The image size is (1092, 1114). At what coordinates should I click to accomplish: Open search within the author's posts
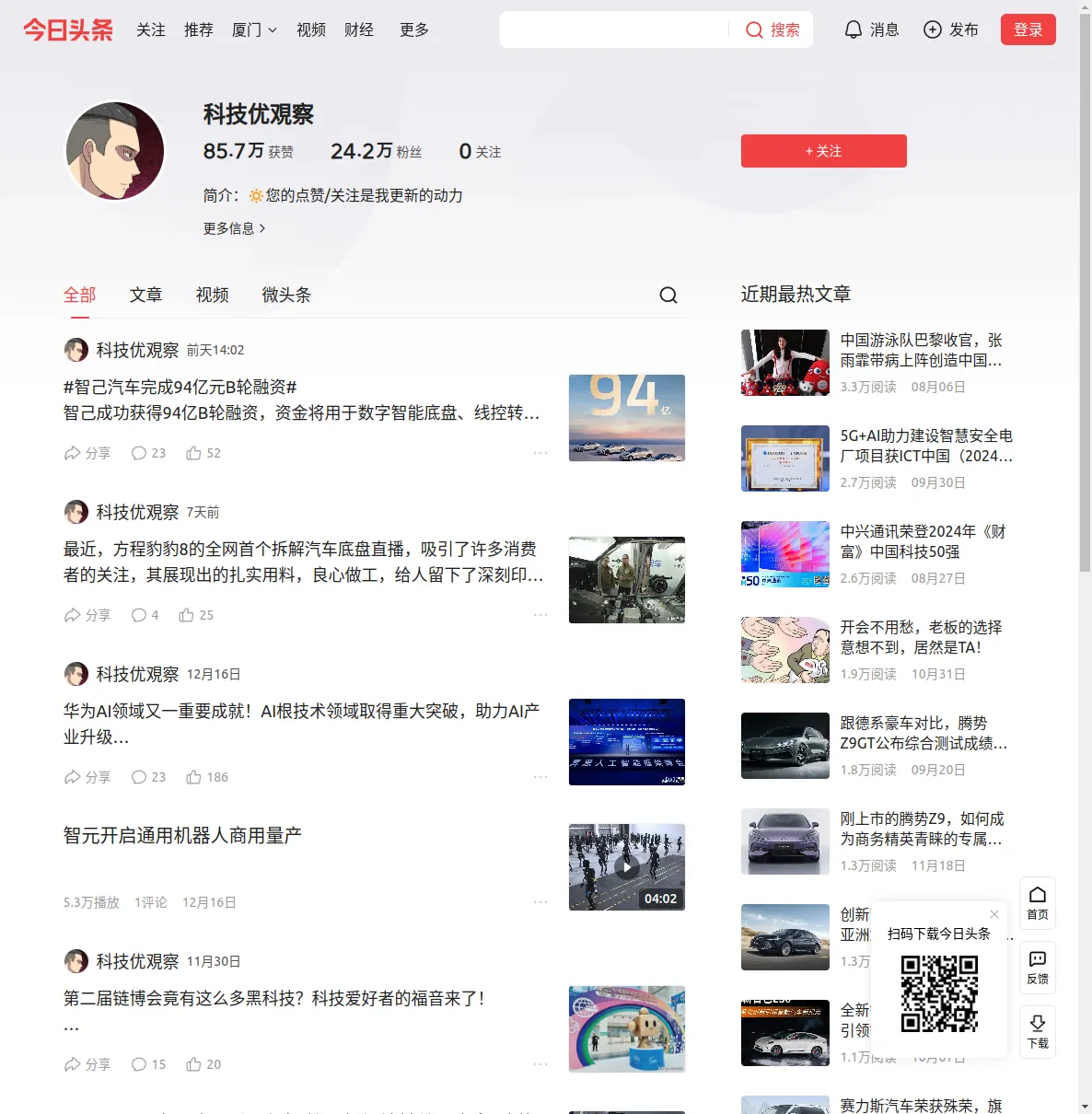[x=668, y=295]
